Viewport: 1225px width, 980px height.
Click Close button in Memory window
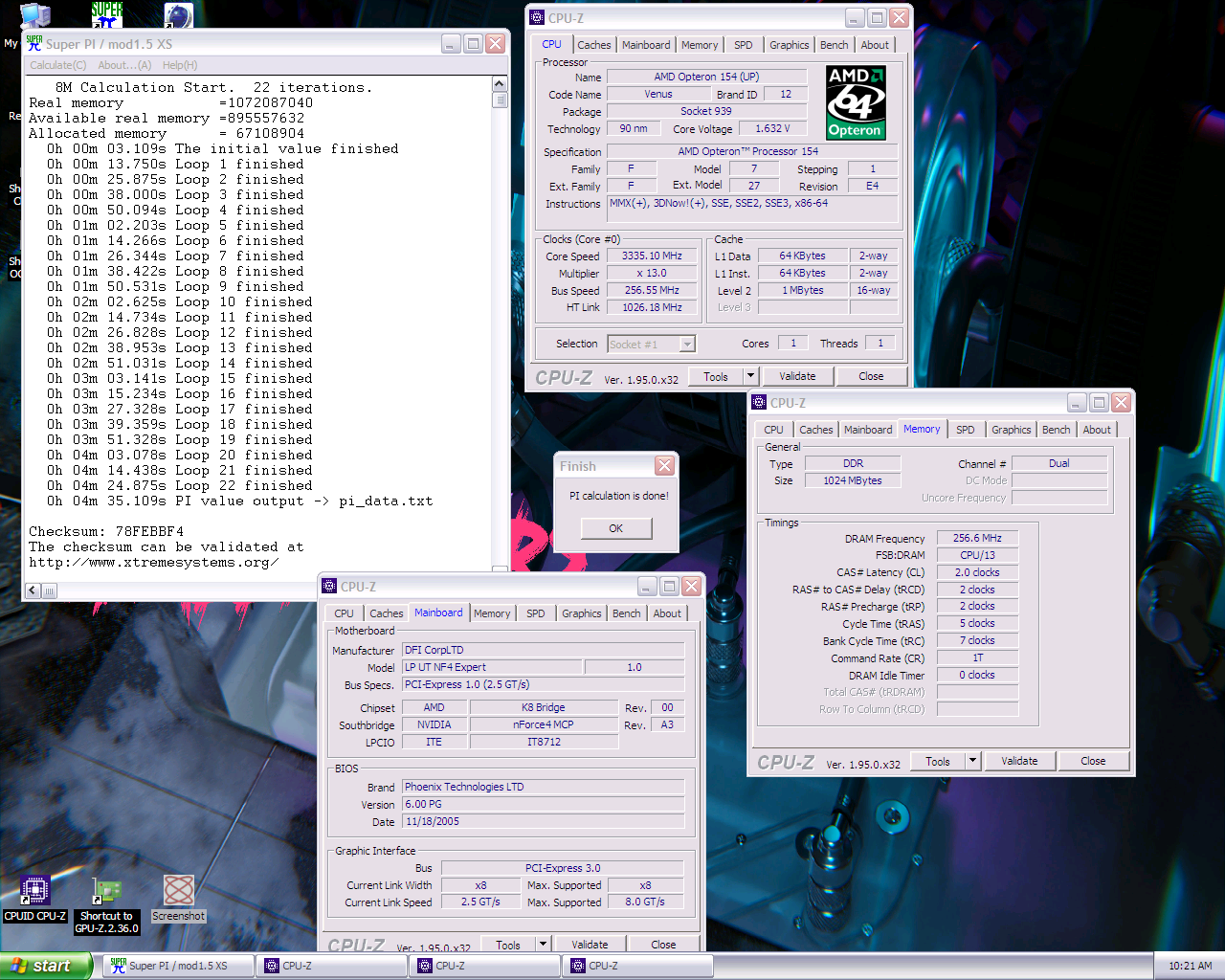click(1093, 762)
